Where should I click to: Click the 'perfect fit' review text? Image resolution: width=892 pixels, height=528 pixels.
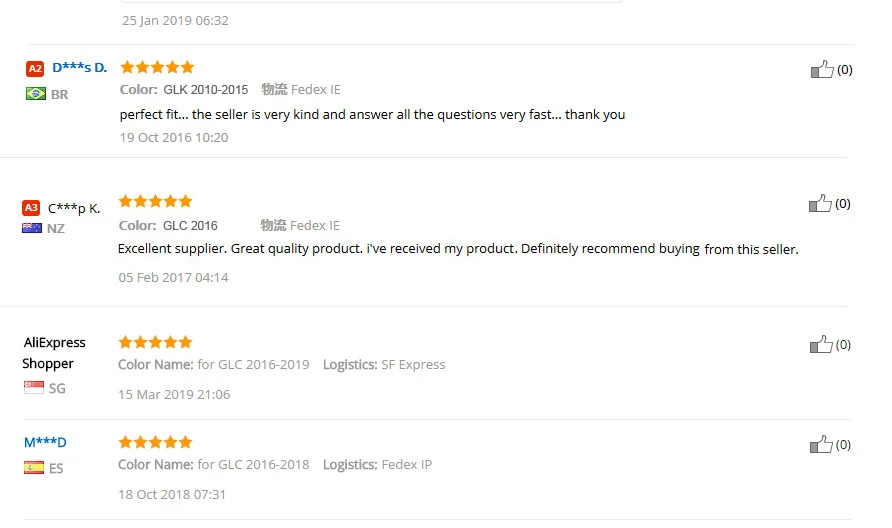tap(372, 114)
